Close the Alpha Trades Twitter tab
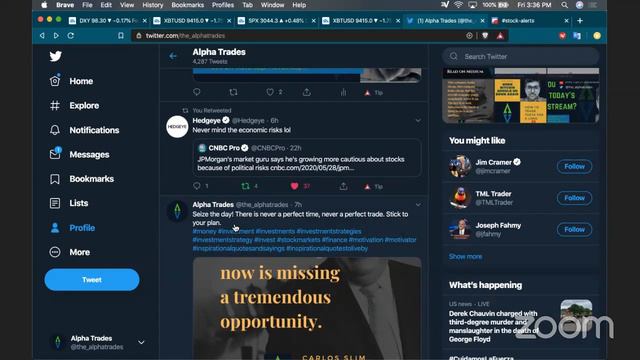This screenshot has height=360, width=640. 482,20
